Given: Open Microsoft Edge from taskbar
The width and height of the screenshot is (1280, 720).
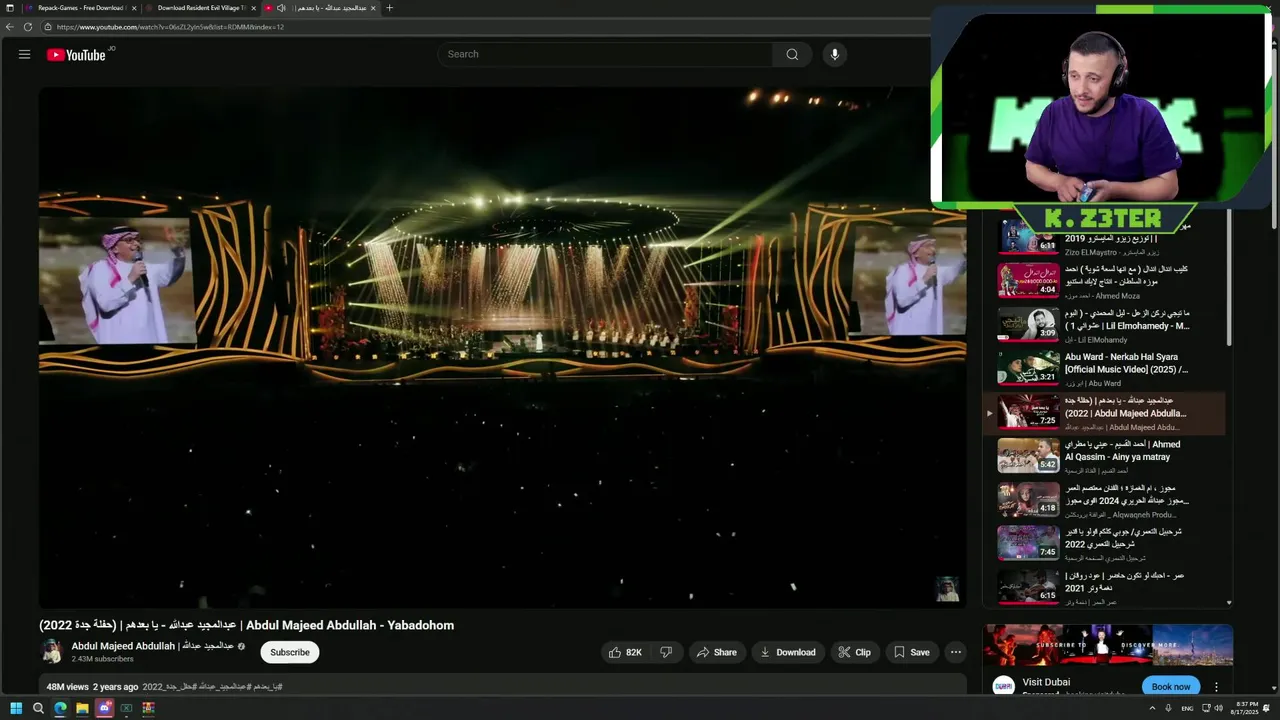Looking at the screenshot, I should (x=60, y=708).
